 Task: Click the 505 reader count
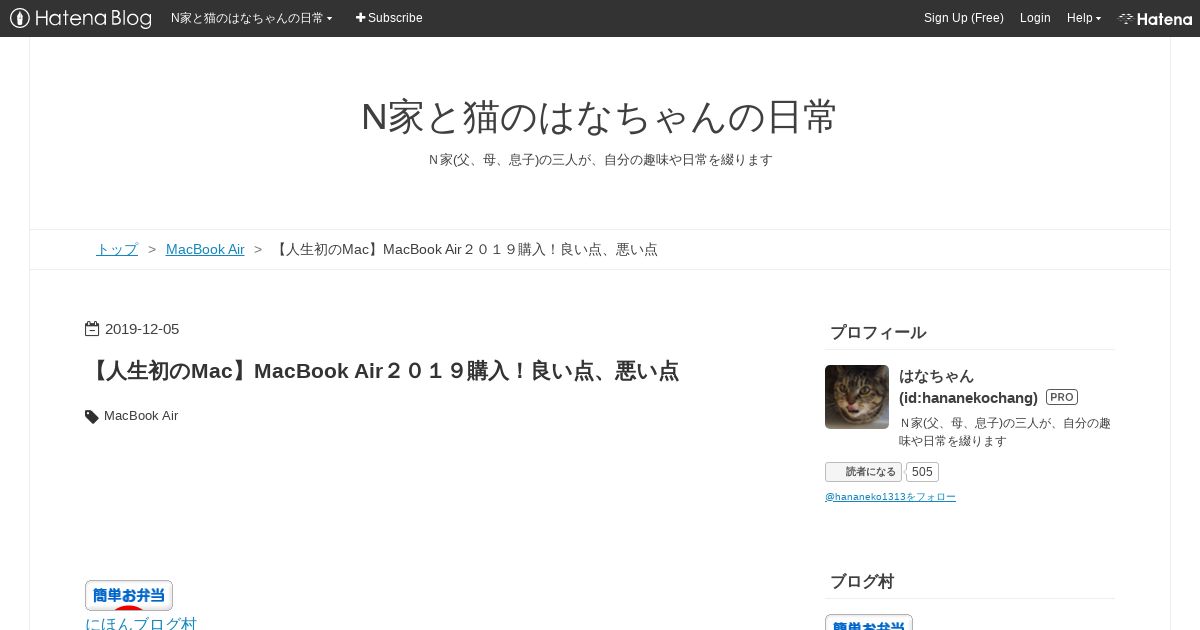pyautogui.click(x=922, y=472)
